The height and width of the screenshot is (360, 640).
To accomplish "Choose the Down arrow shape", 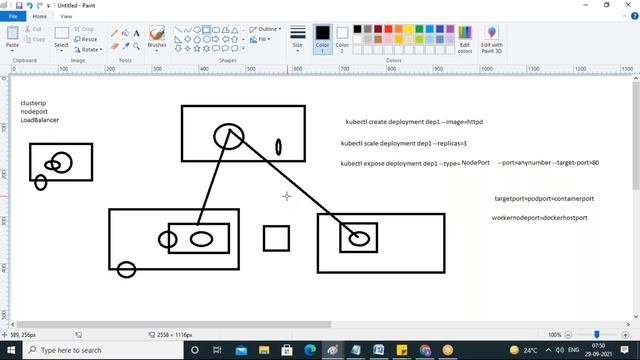I will coord(178,49).
